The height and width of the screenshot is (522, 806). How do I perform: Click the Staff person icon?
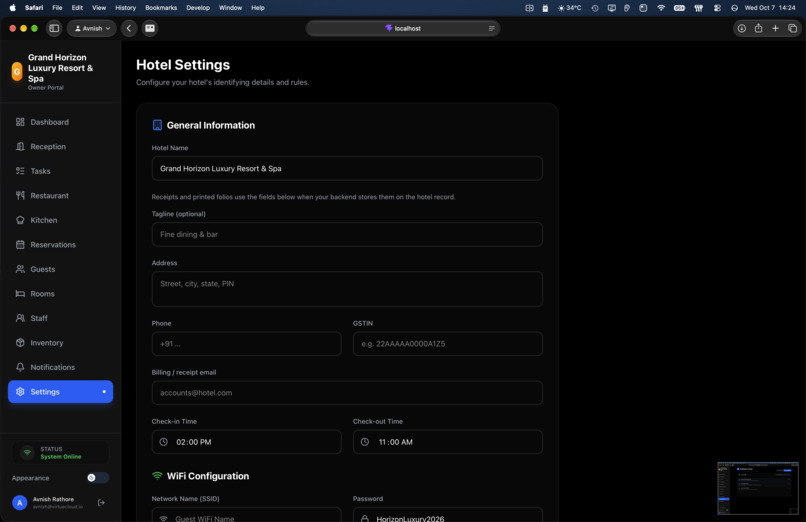pyautogui.click(x=20, y=318)
